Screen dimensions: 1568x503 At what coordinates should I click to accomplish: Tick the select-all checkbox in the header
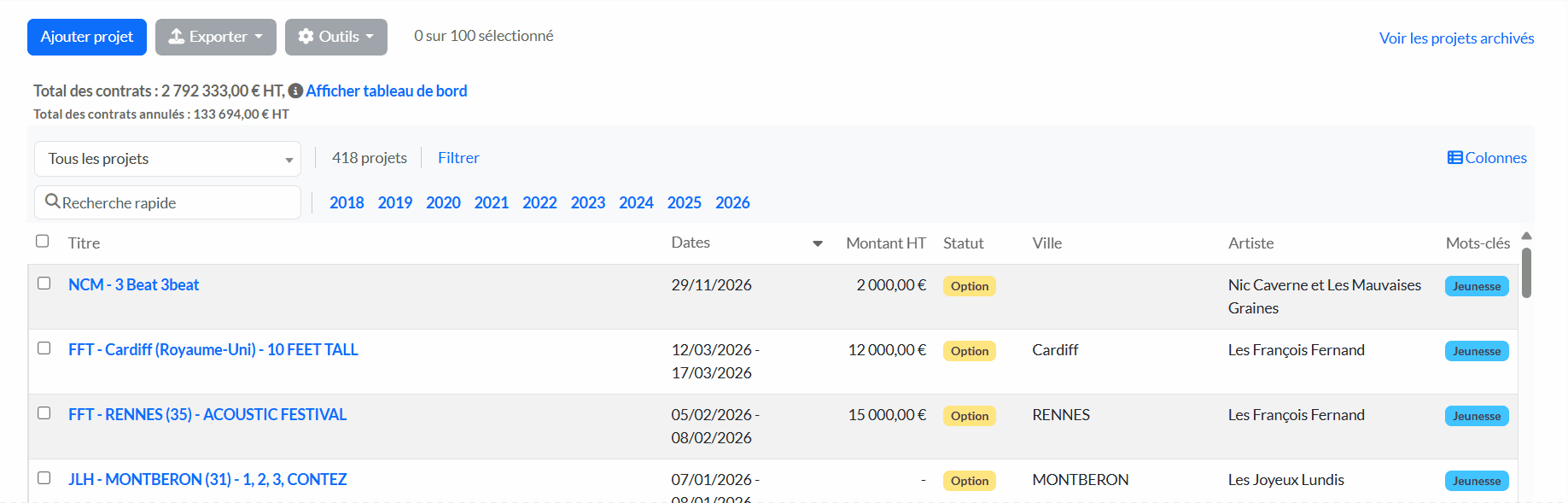click(x=43, y=242)
